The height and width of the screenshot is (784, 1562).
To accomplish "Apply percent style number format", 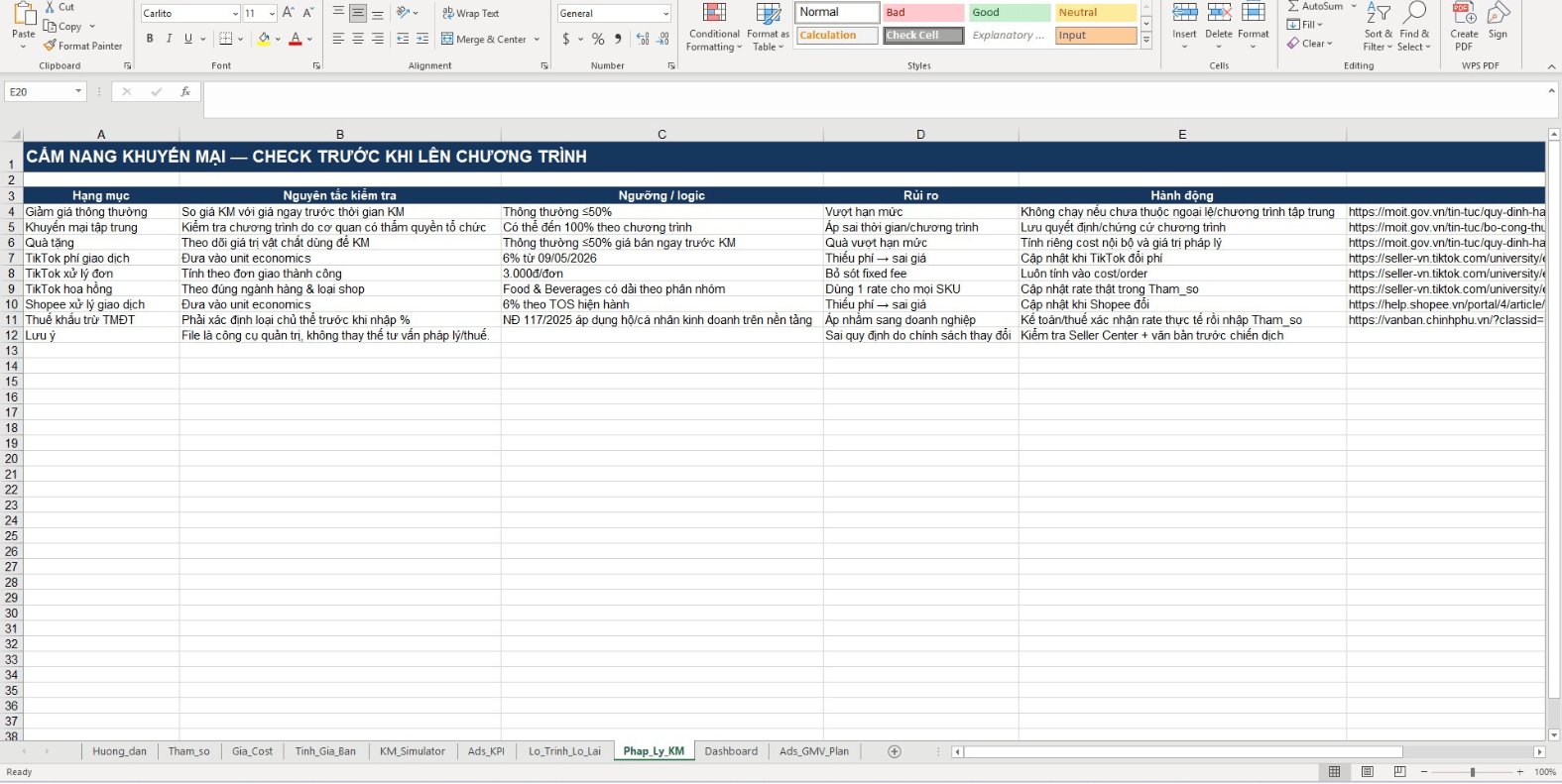I will click(x=598, y=39).
